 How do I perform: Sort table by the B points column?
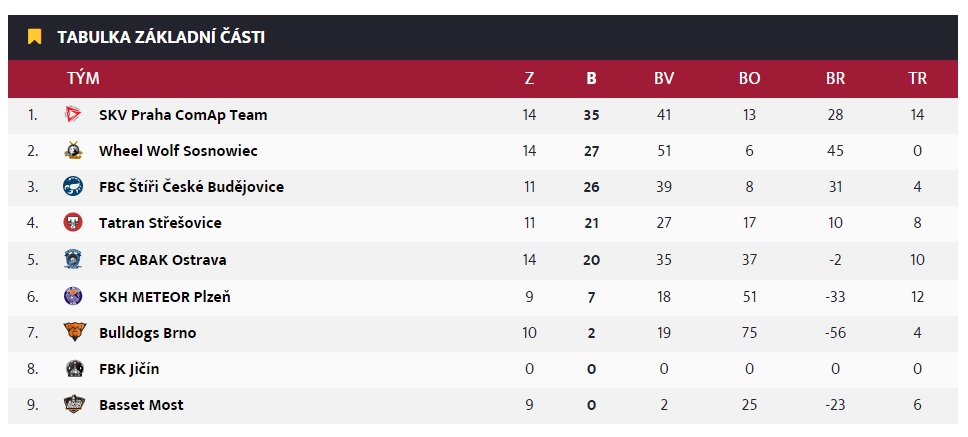[591, 78]
